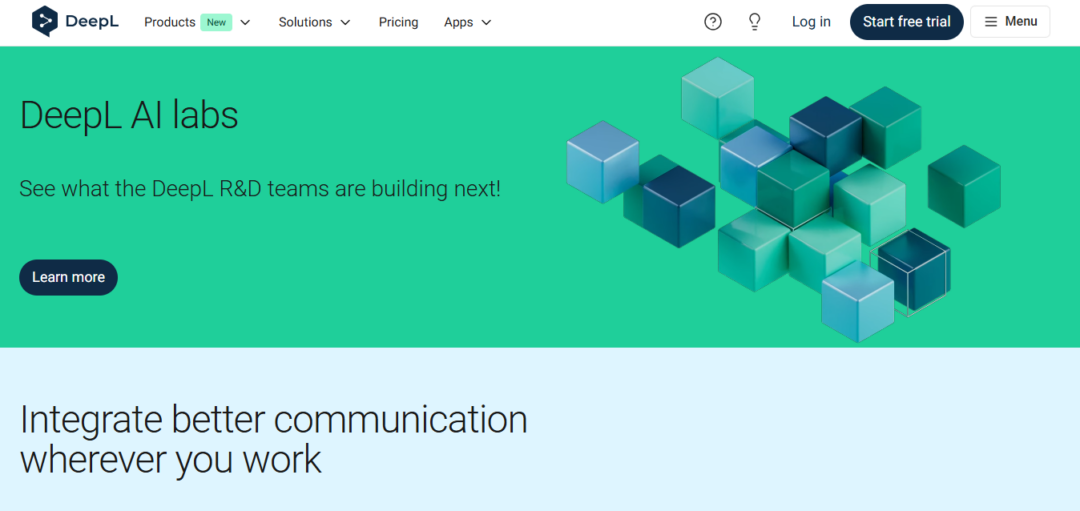Select the Apps nav label

coord(458,22)
